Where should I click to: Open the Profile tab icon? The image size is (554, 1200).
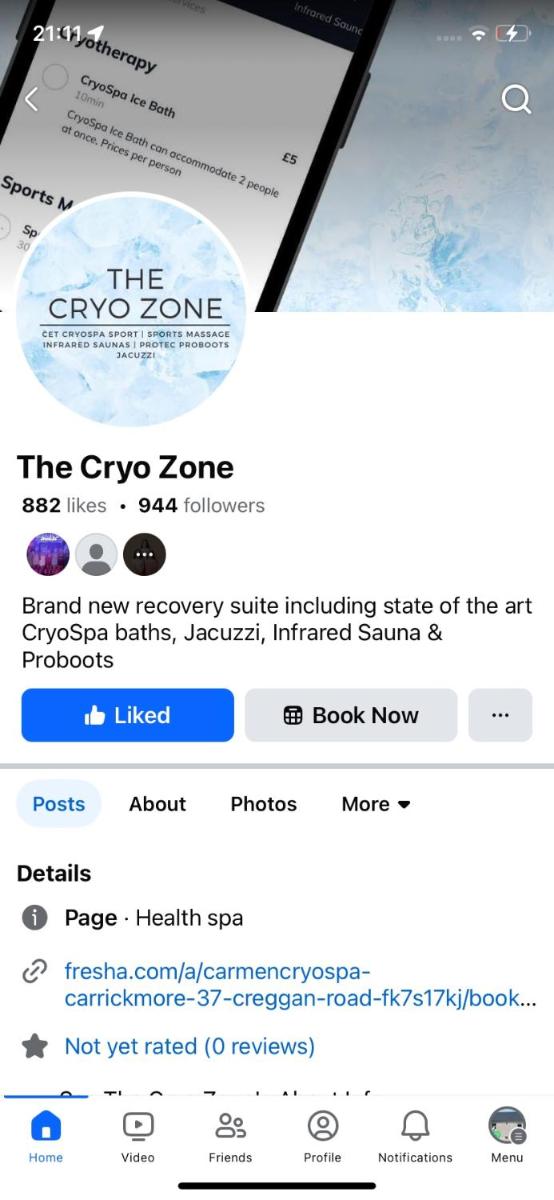[x=322, y=1126]
